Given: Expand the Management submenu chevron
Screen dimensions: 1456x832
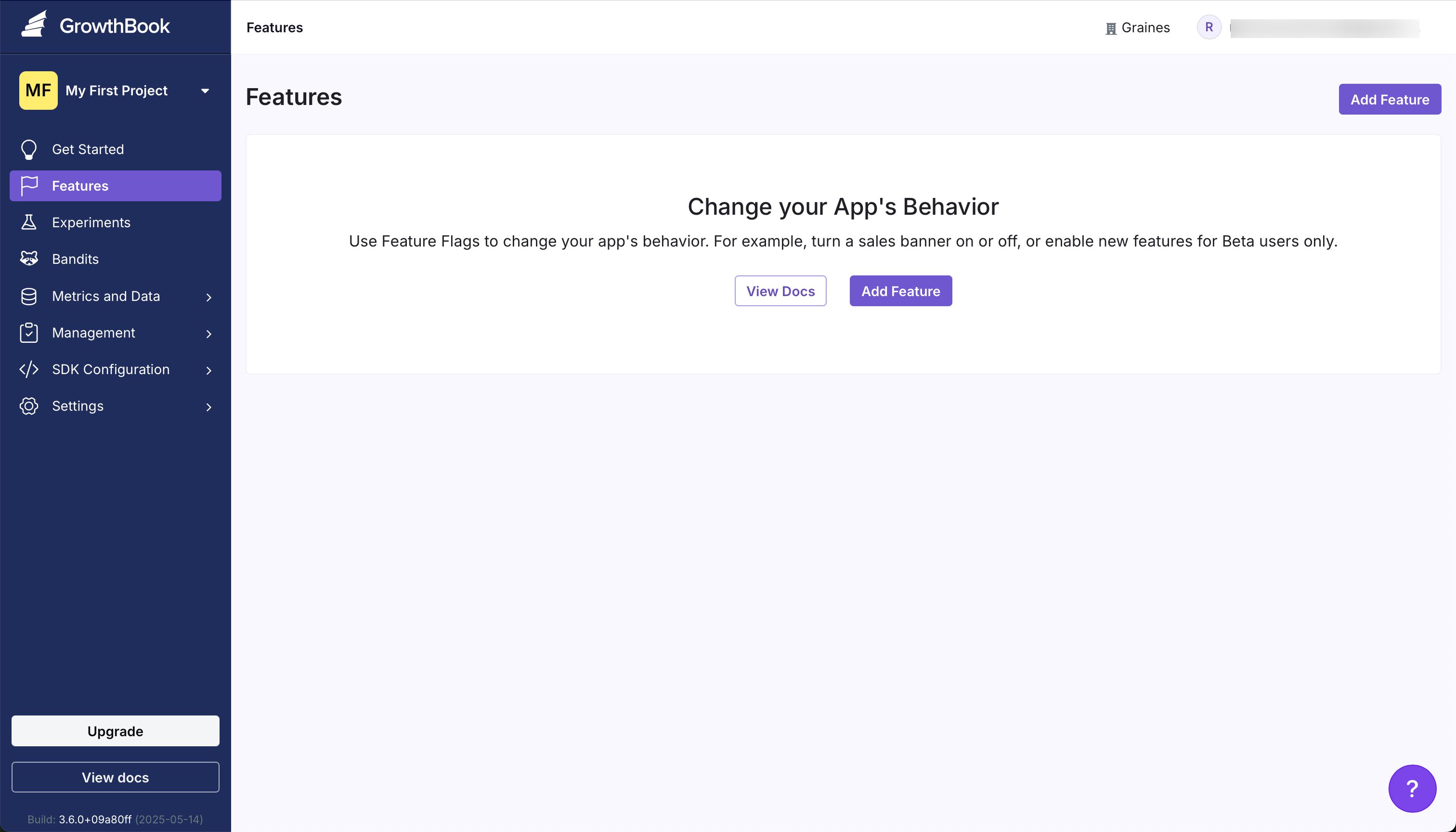Looking at the screenshot, I should click(208, 334).
